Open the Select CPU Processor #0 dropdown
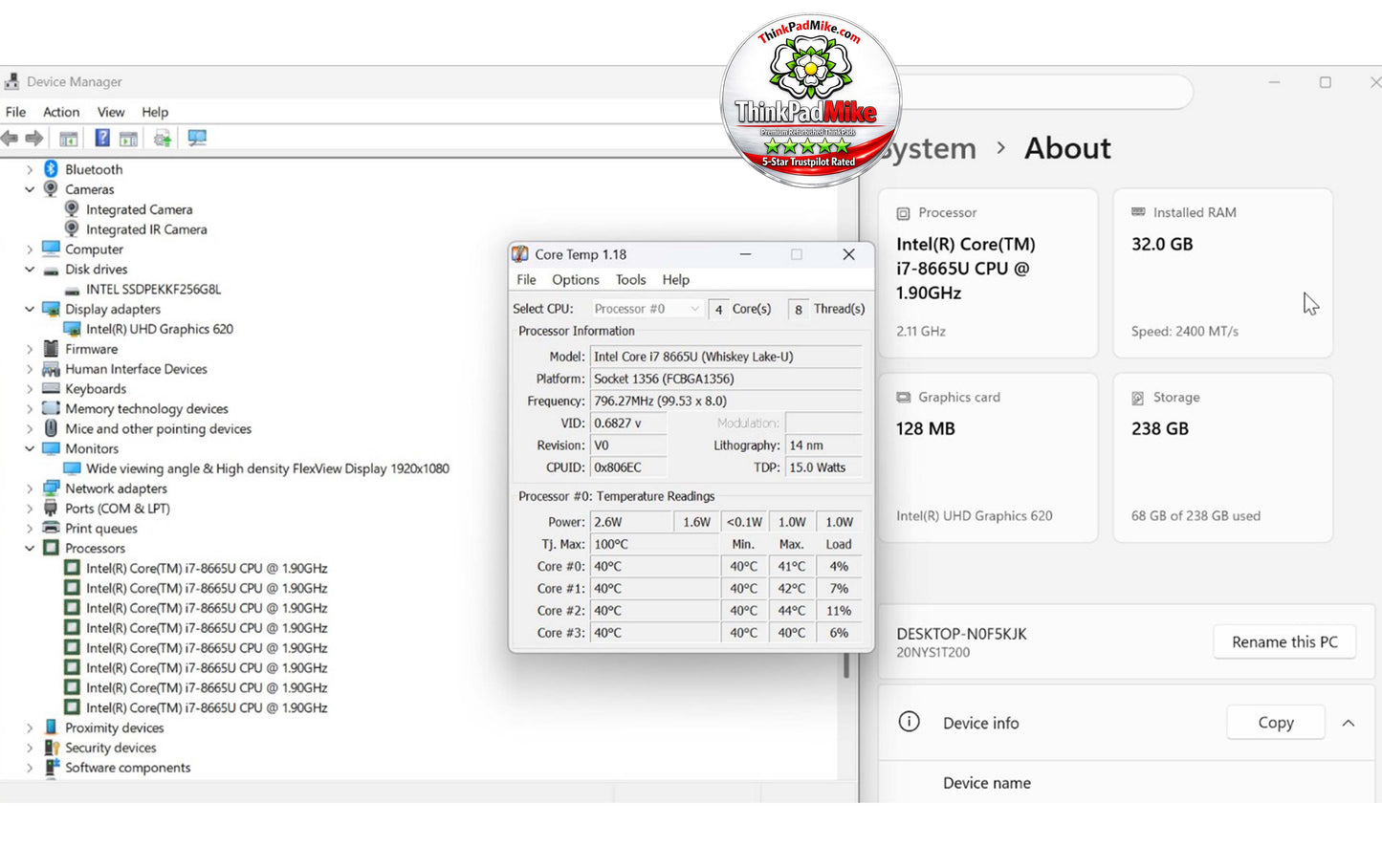 tap(647, 309)
